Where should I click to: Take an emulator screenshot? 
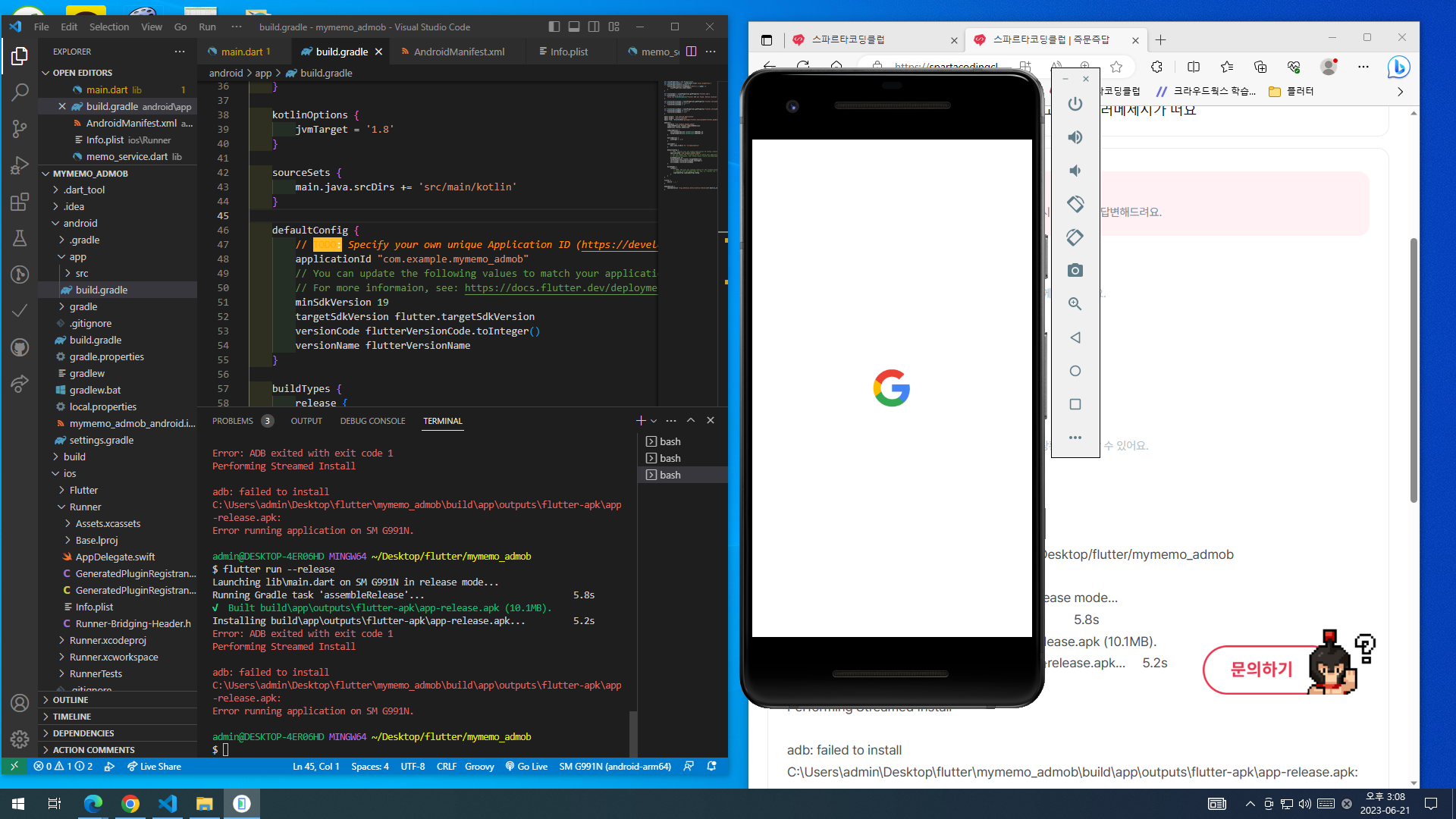(1075, 271)
